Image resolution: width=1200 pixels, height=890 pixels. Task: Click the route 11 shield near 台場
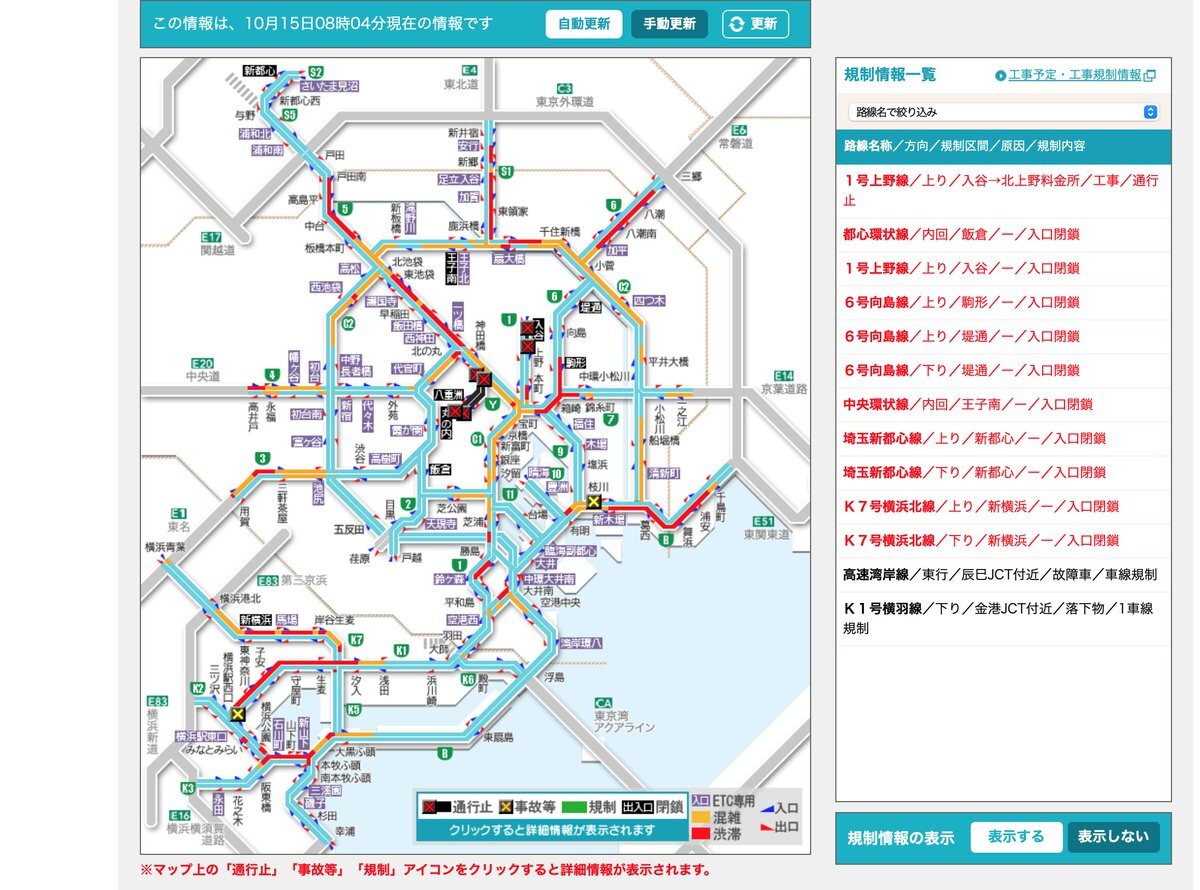[510, 494]
